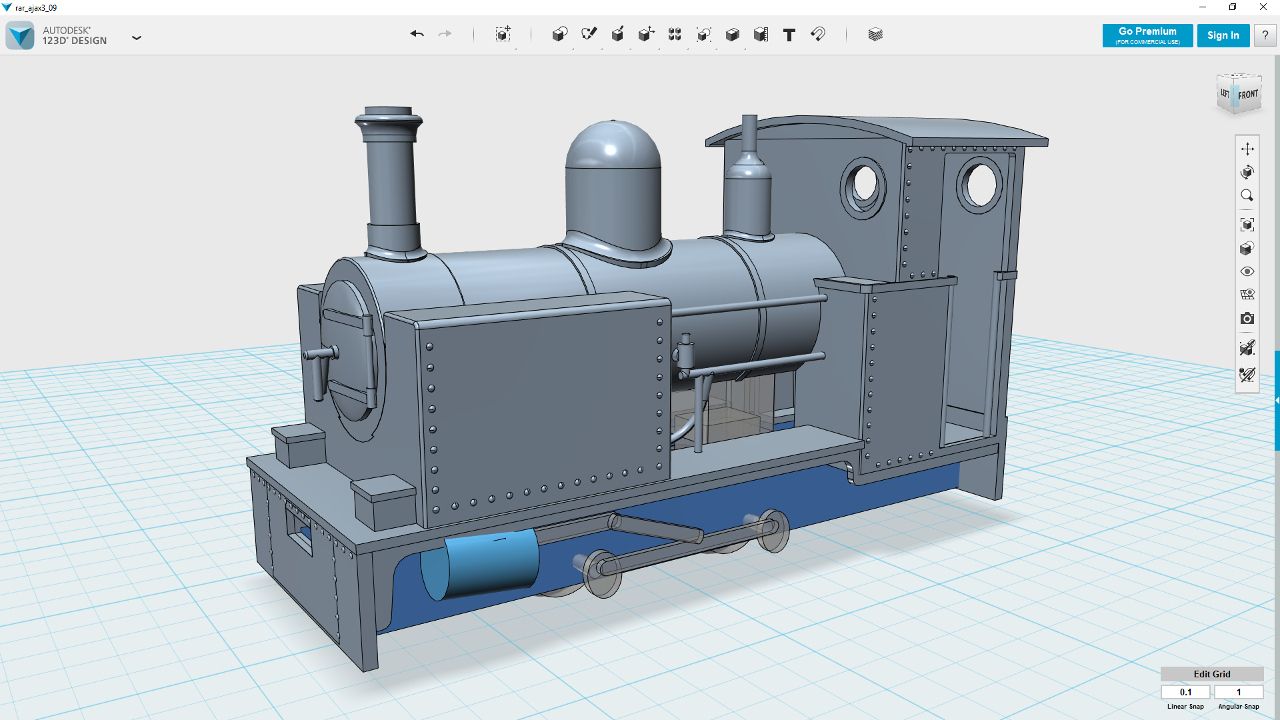The width and height of the screenshot is (1280, 720).
Task: Click the Sign In button
Action: click(x=1223, y=35)
